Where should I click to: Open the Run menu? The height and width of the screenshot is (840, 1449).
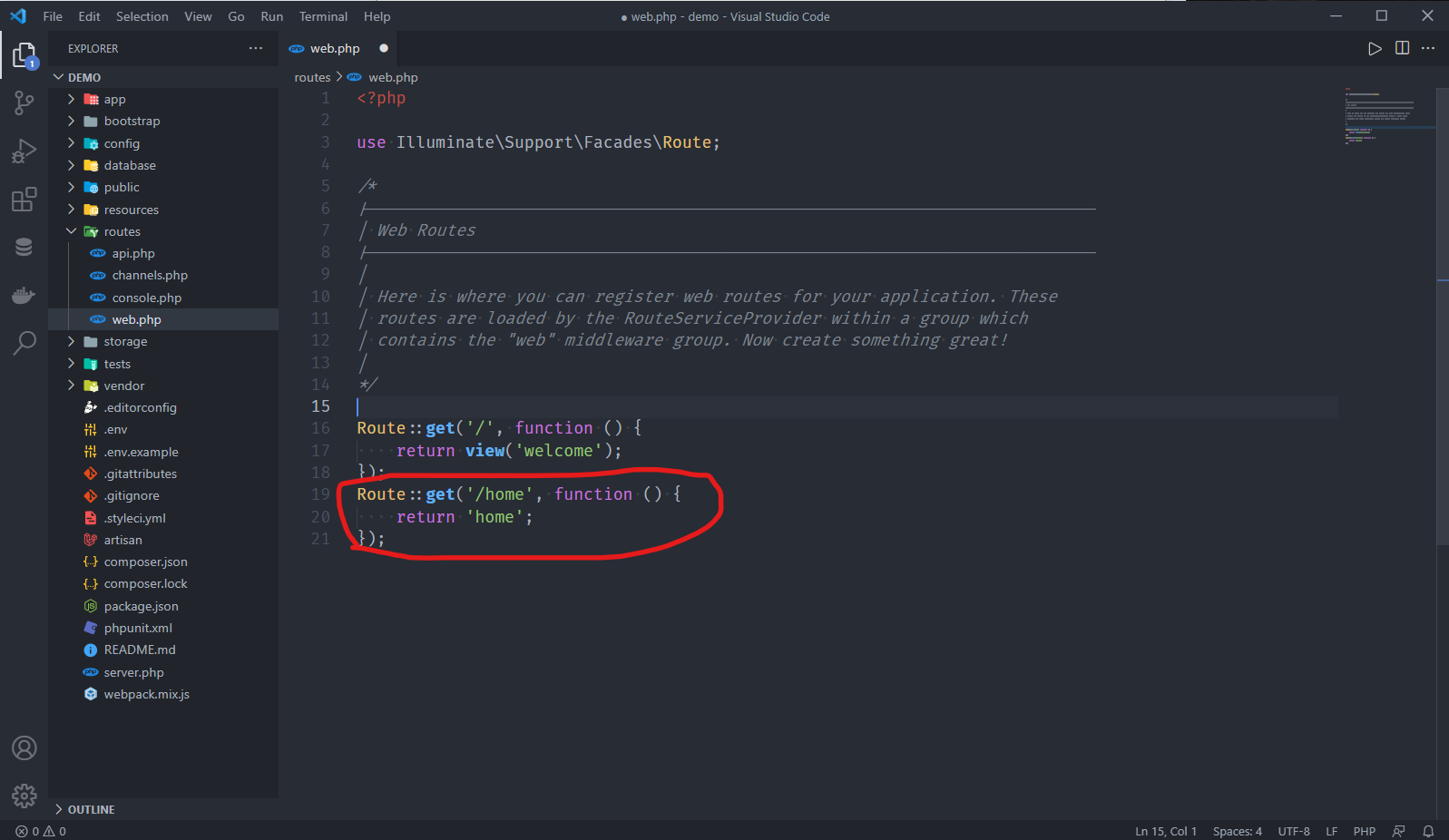[271, 16]
